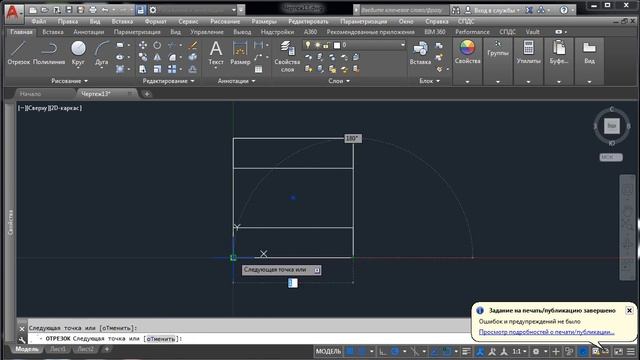Click the Undo arrow in quick access toolbar
This screenshot has height=360, width=640.
click(x=105, y=10)
